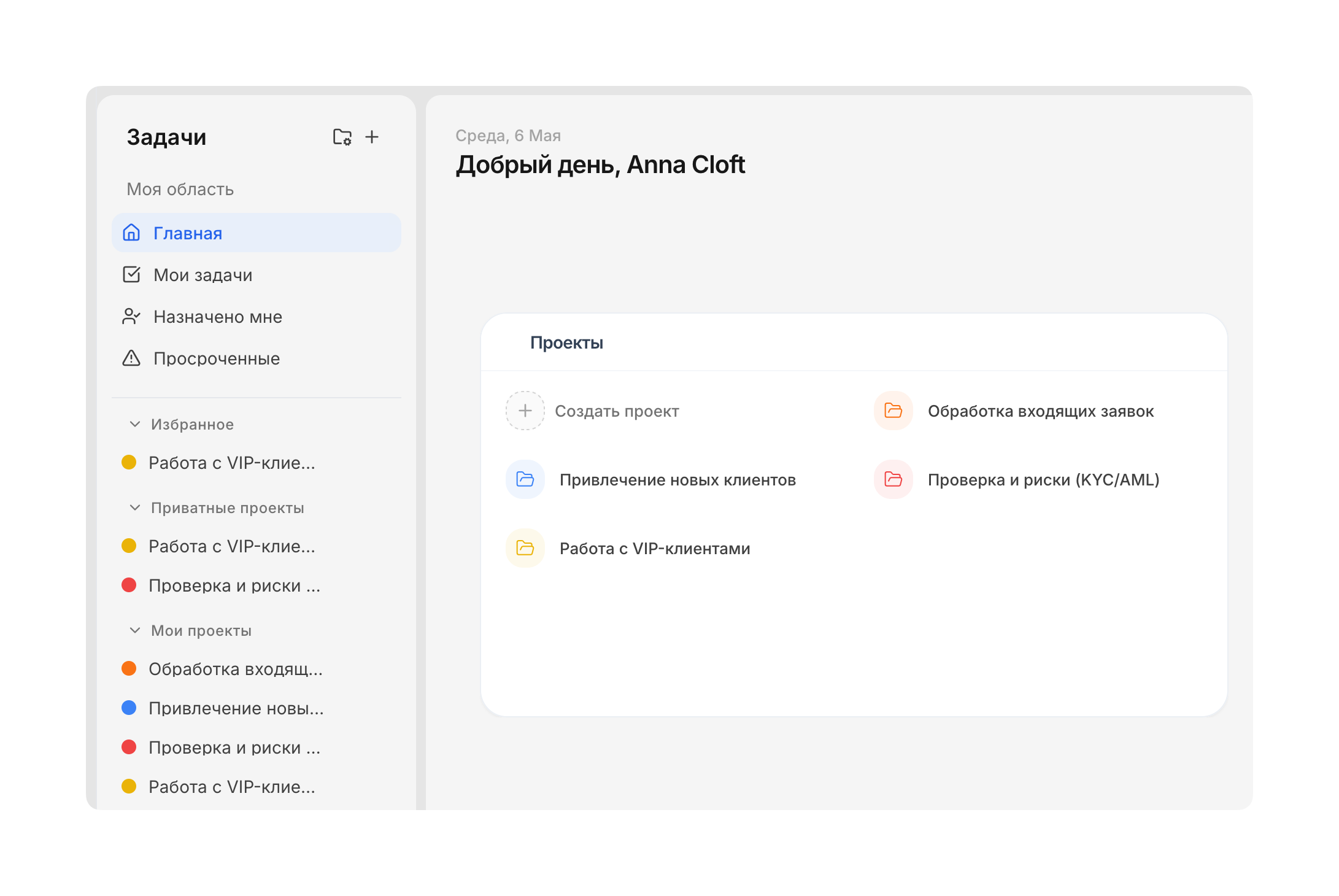Screen dimensions: 1339x896
Task: Click the yellow dot under Избранное
Action: click(129, 462)
